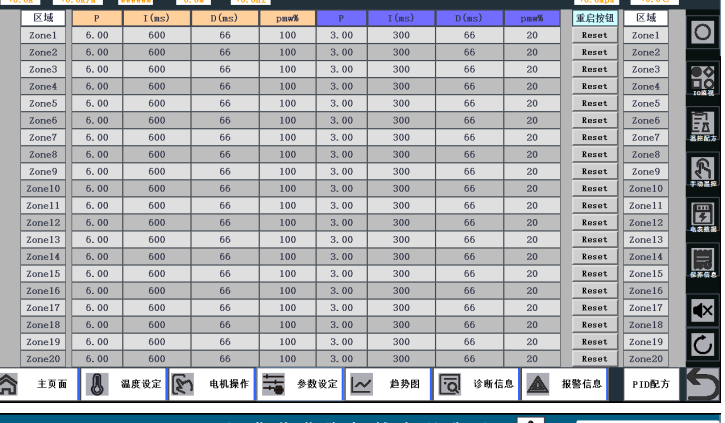Click the circular refresh arrow icon
Image resolution: width=725 pixels, height=423 pixels.
point(703,346)
